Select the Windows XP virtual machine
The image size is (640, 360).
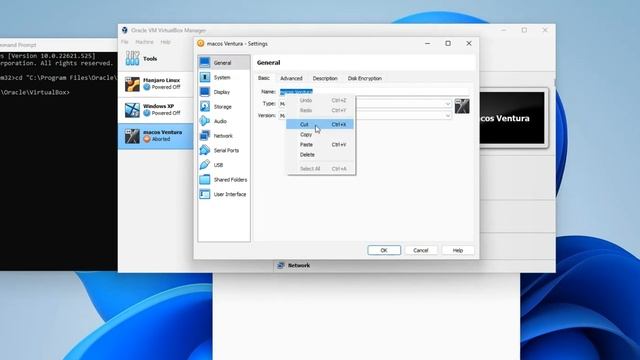(x=156, y=110)
